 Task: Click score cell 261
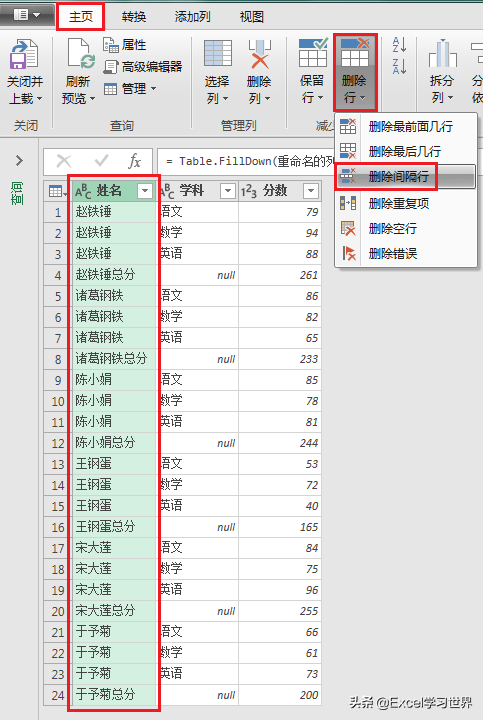point(280,275)
